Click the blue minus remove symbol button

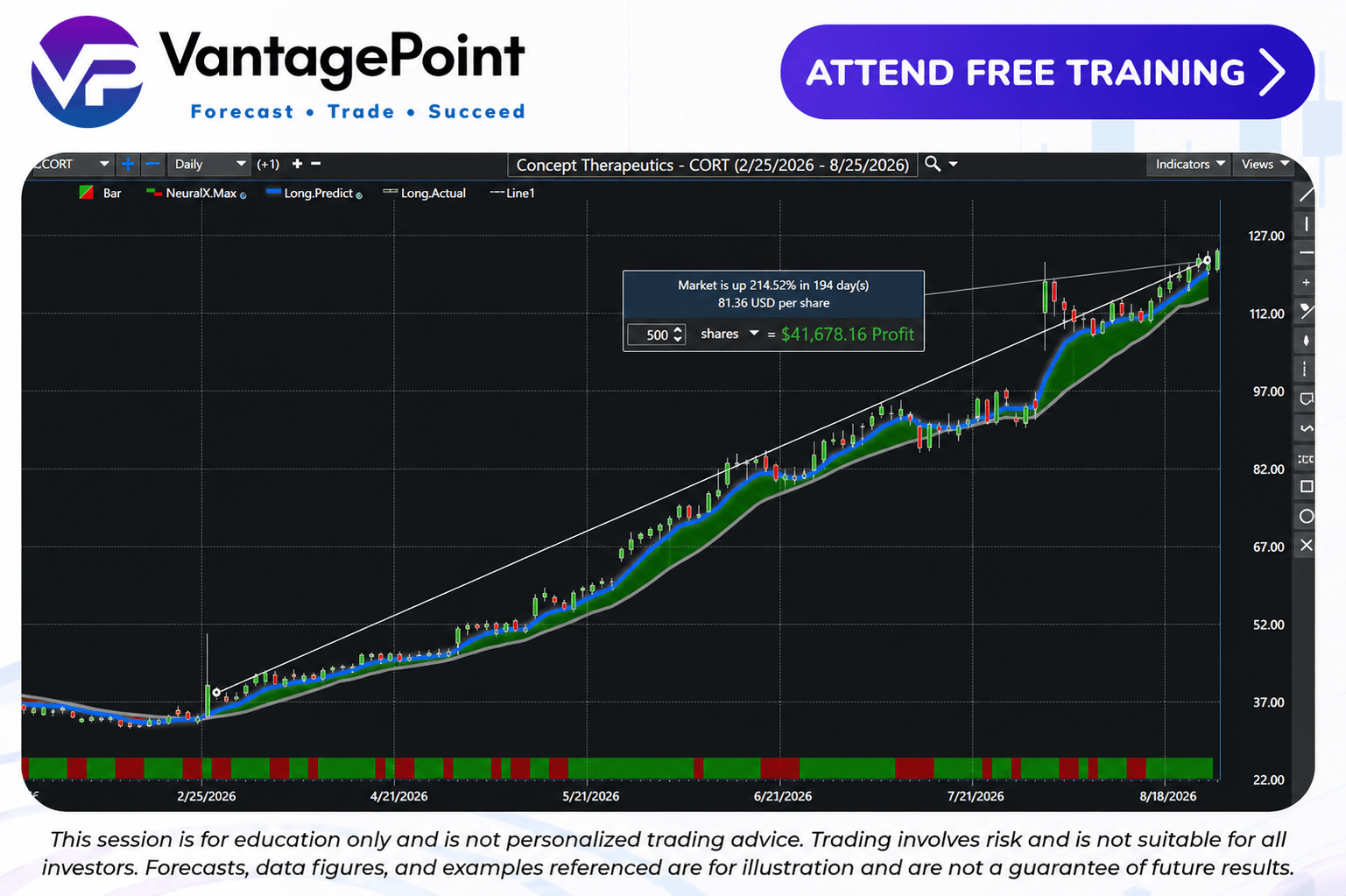click(x=152, y=164)
